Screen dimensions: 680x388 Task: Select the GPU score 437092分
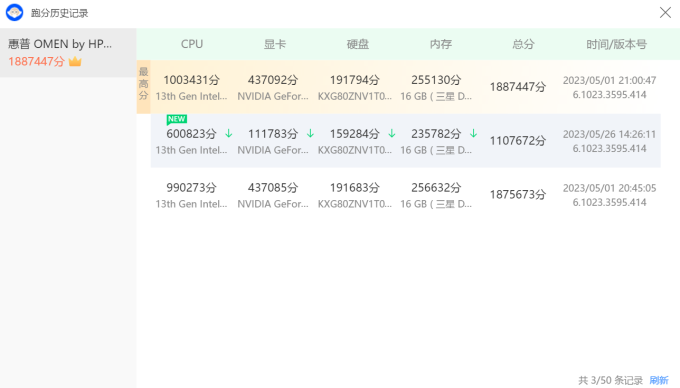(x=273, y=80)
